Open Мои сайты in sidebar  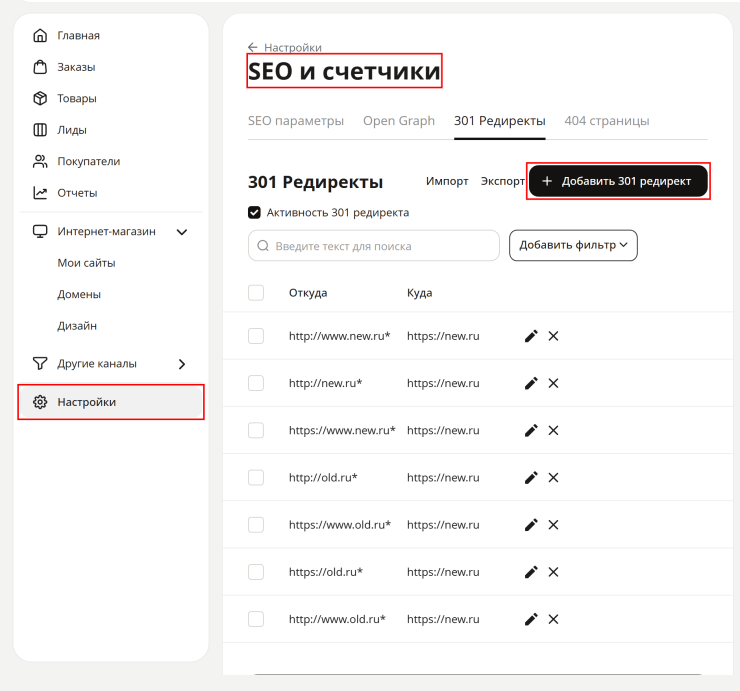coord(86,263)
